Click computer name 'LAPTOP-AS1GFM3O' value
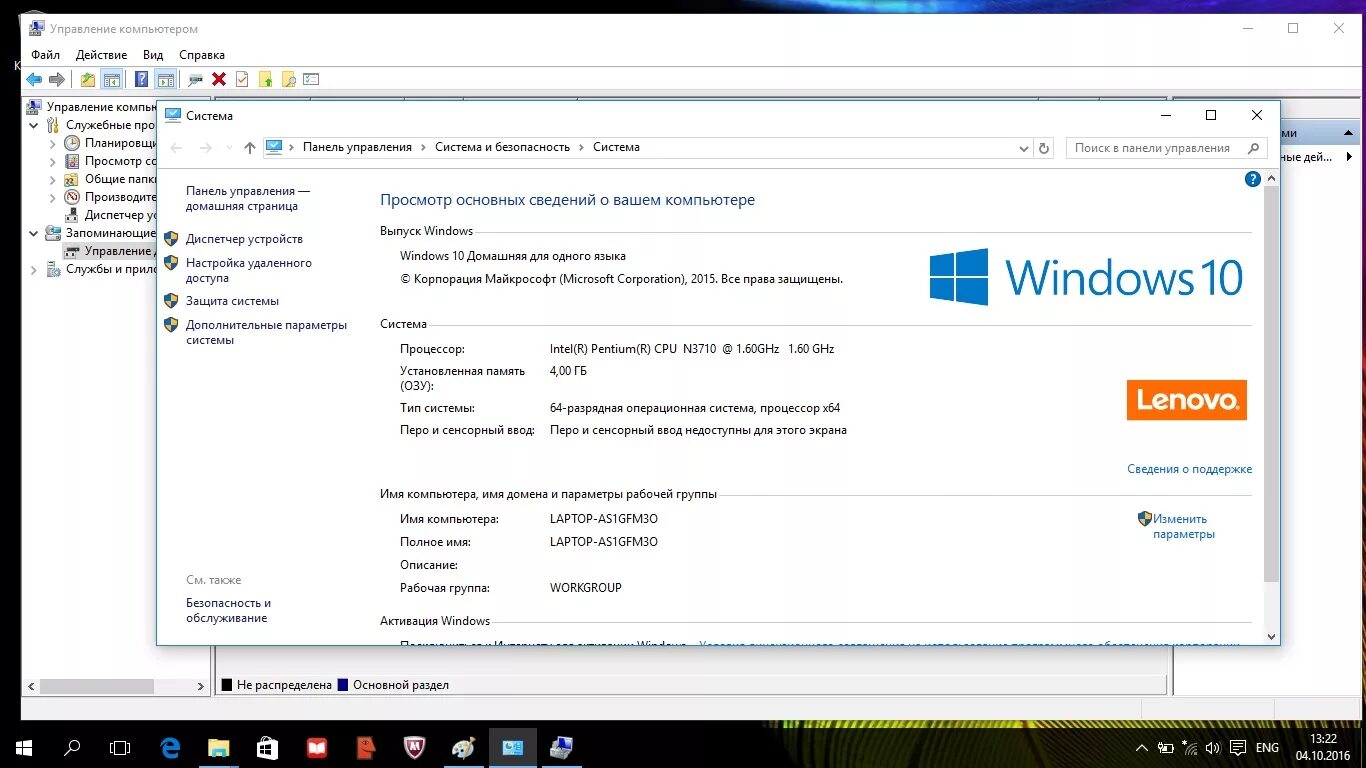1366x768 pixels. tap(604, 519)
